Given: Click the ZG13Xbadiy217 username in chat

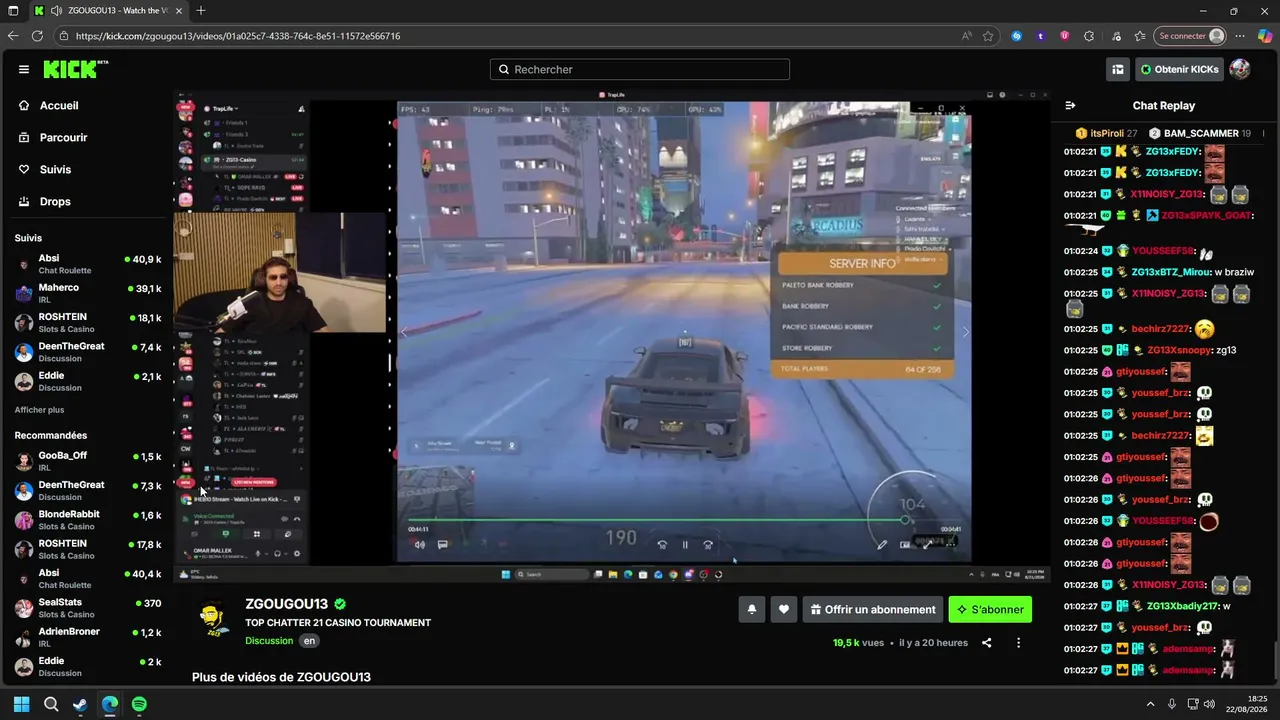Looking at the screenshot, I should tap(1182, 606).
